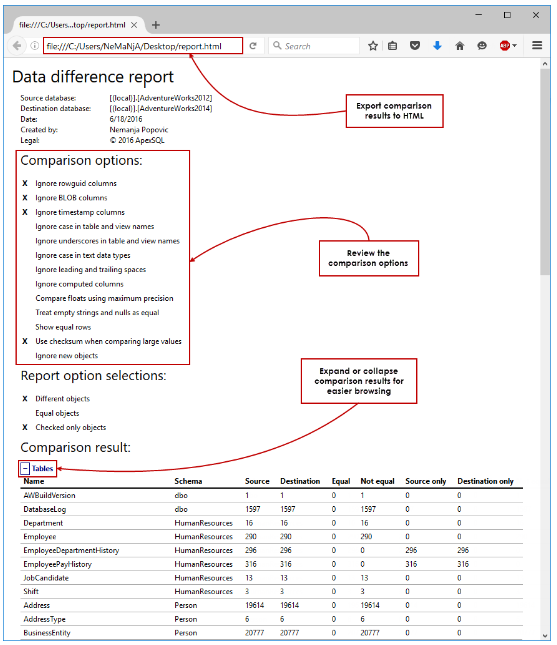Click the Adblock Plus icon
This screenshot has width=557, height=645.
coord(504,46)
